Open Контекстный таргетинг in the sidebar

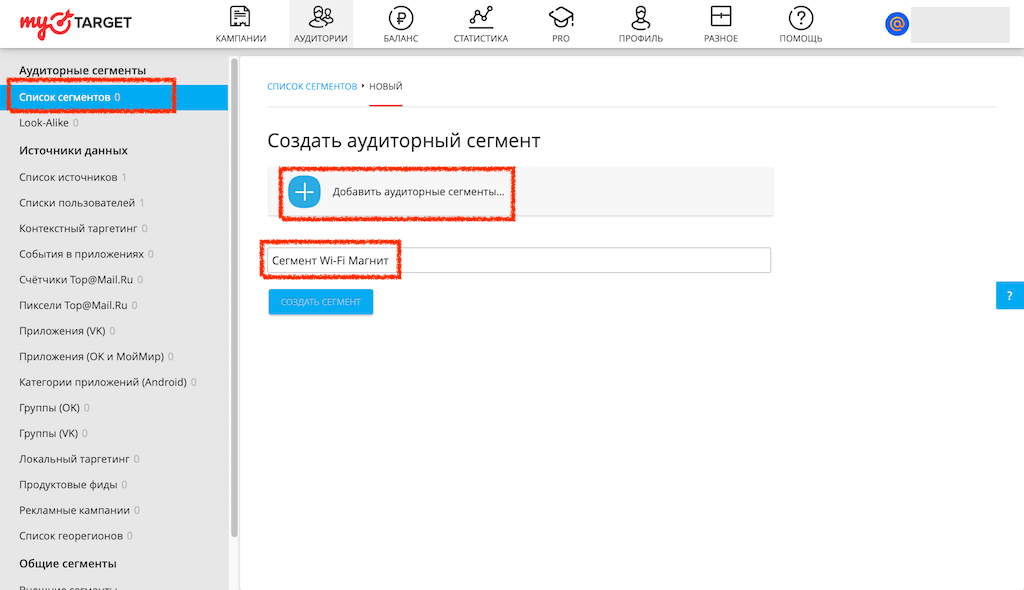(x=78, y=229)
